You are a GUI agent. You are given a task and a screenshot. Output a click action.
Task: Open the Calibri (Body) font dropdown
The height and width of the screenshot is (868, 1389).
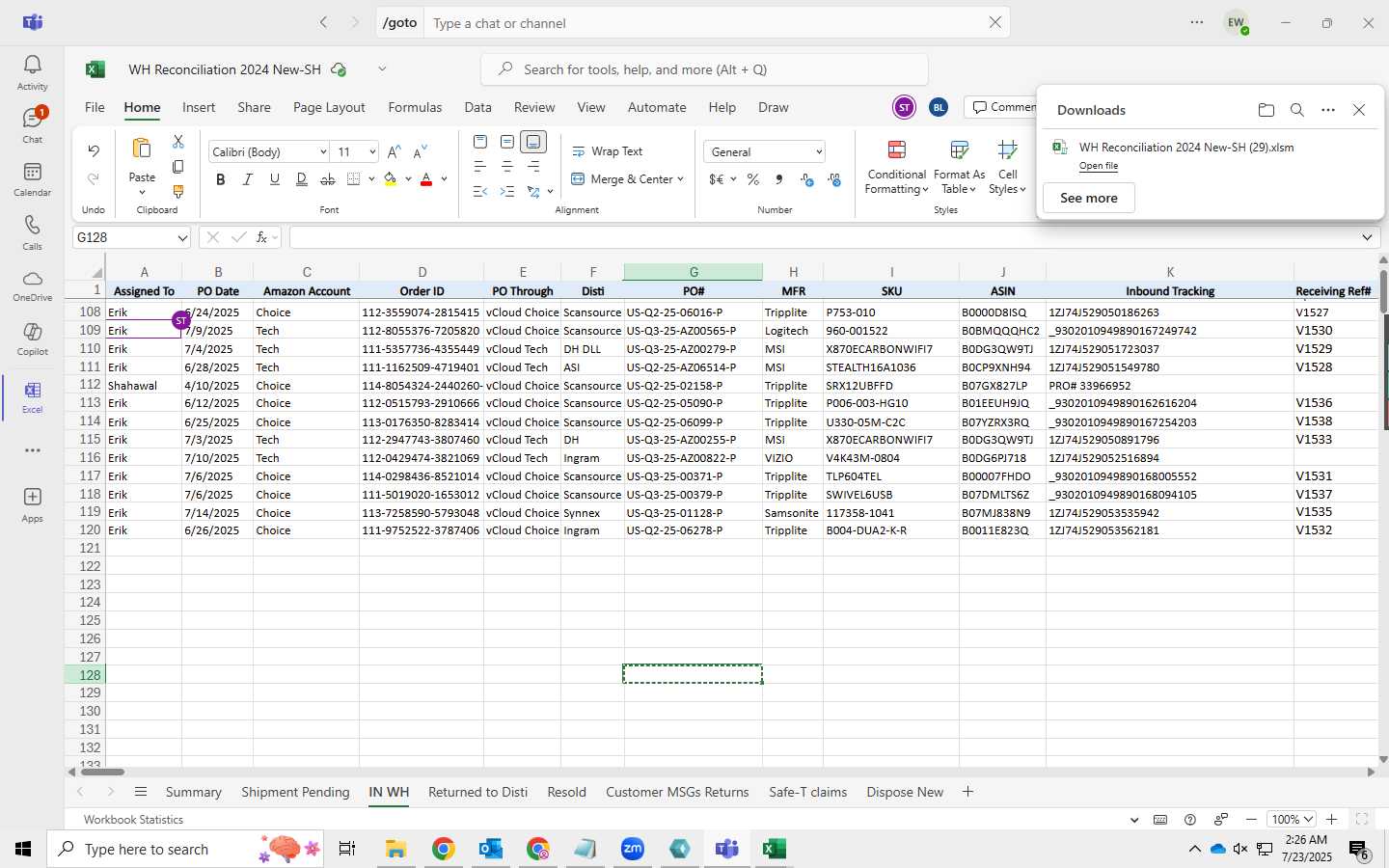click(323, 152)
